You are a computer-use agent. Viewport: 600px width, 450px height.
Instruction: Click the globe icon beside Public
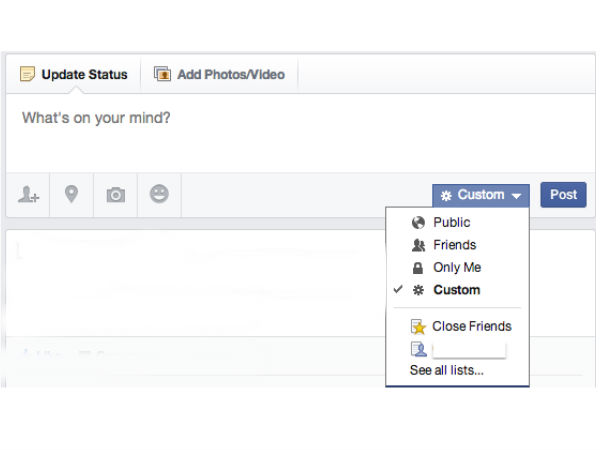(418, 223)
